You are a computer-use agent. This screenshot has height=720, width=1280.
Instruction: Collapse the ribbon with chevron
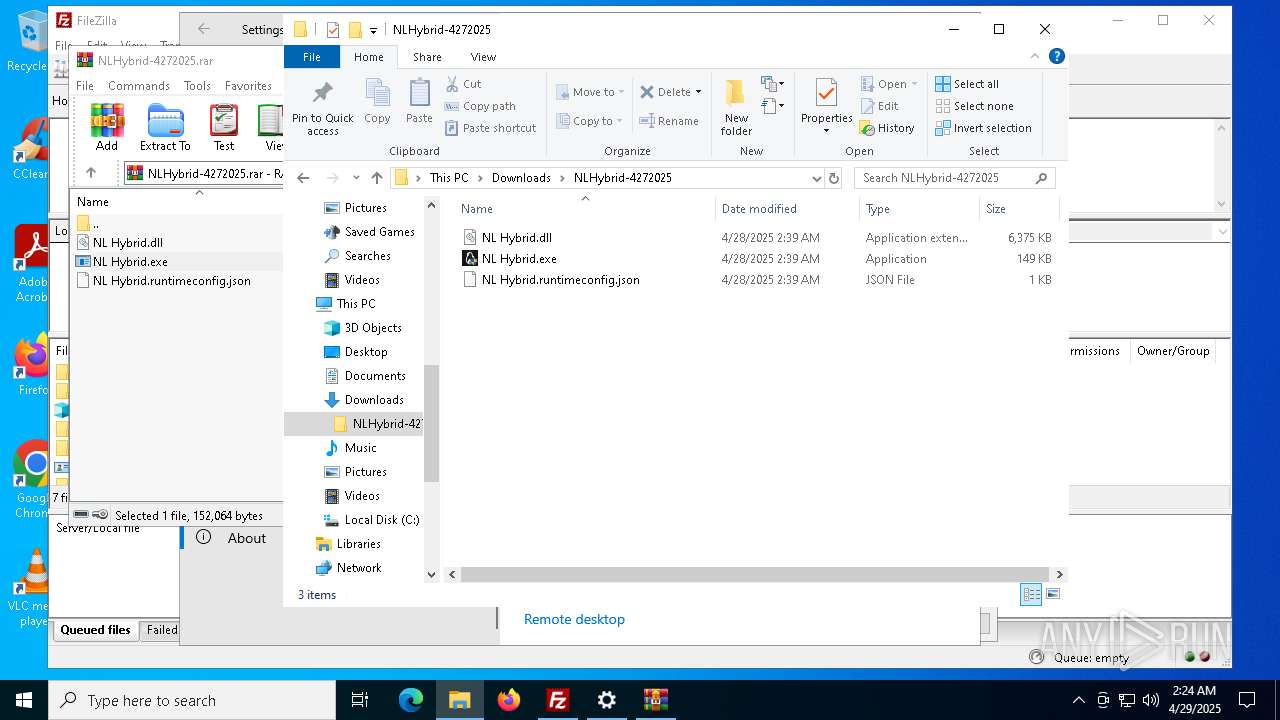1035,57
